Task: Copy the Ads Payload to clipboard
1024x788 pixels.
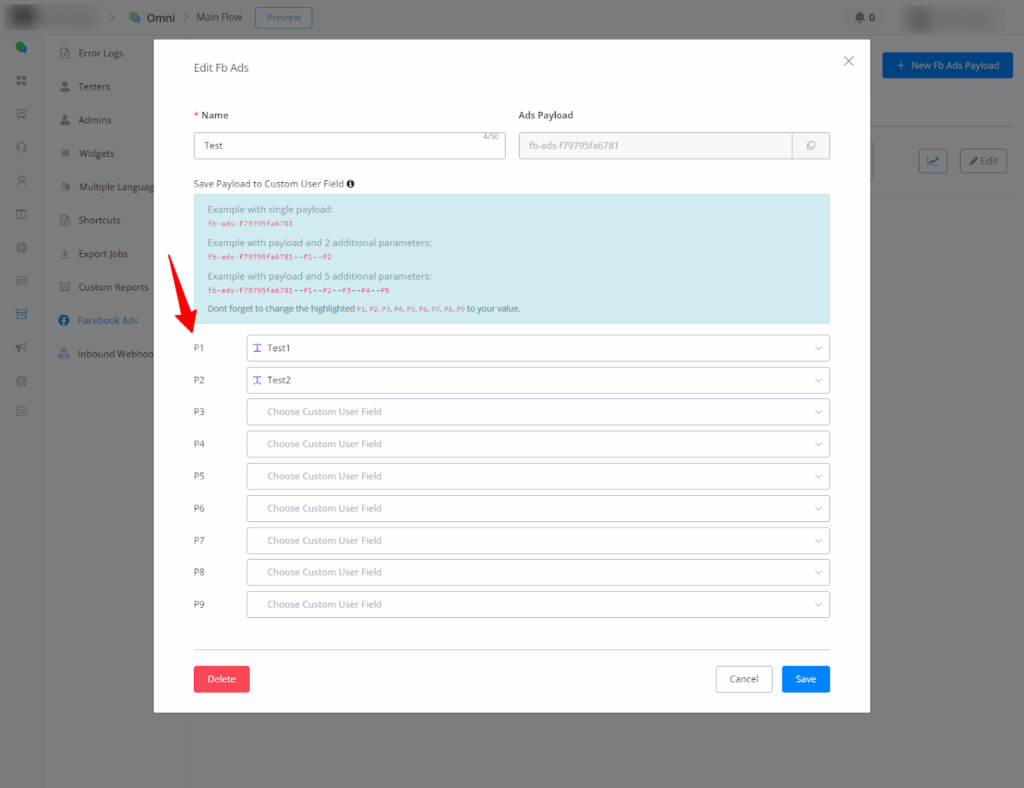Action: (810, 146)
